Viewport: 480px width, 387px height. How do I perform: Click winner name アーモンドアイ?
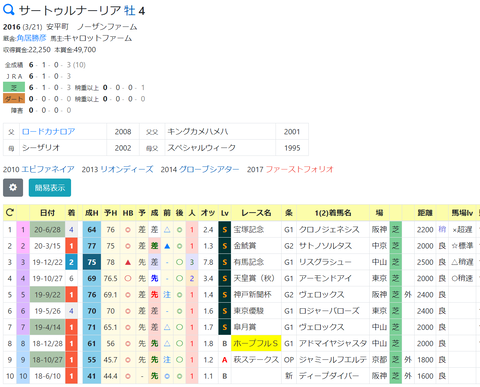pyautogui.click(x=325, y=278)
